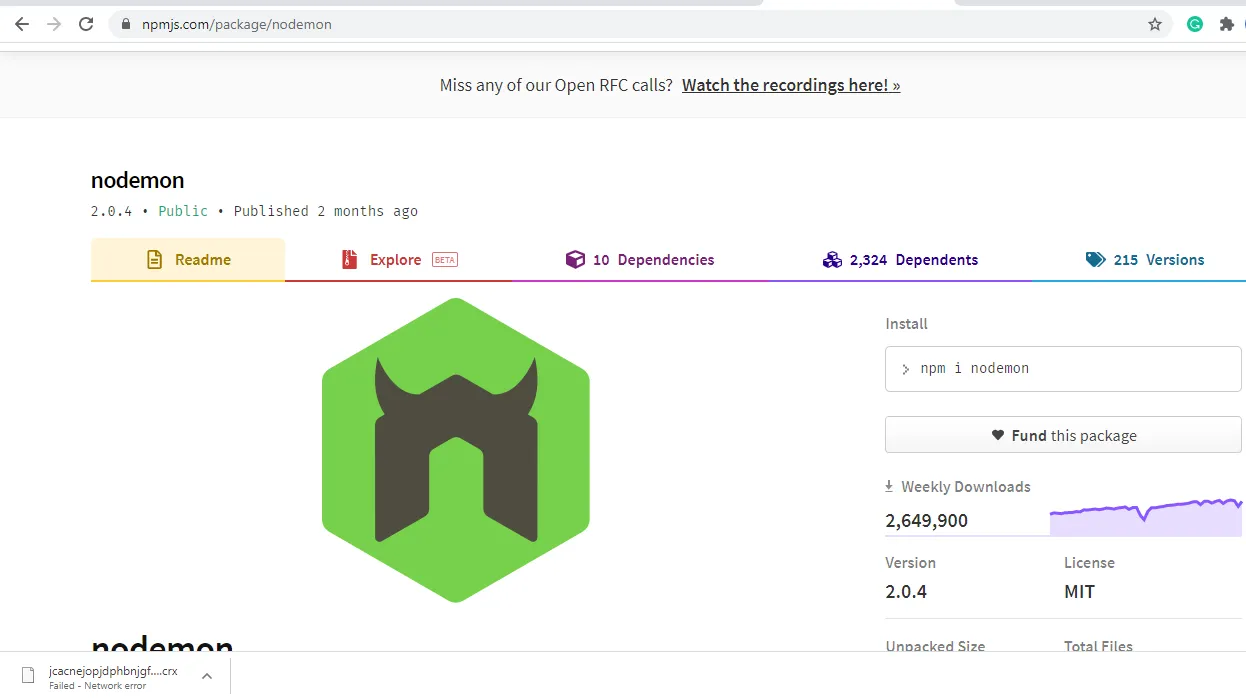This screenshot has width=1246, height=698.
Task: Switch to the Readme tab
Action: [188, 260]
